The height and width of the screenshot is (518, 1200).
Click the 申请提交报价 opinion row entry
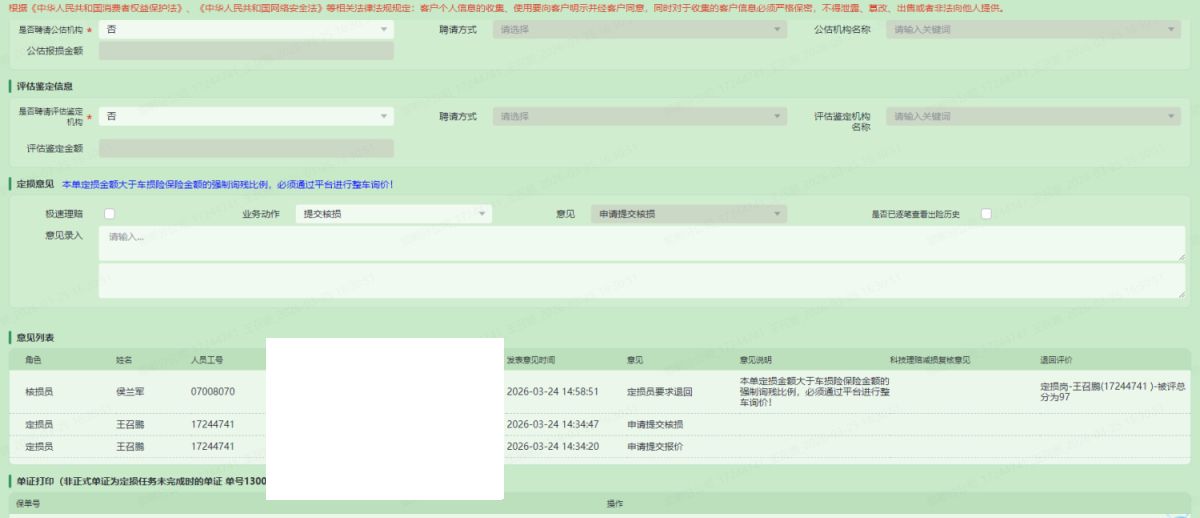pyautogui.click(x=654, y=446)
